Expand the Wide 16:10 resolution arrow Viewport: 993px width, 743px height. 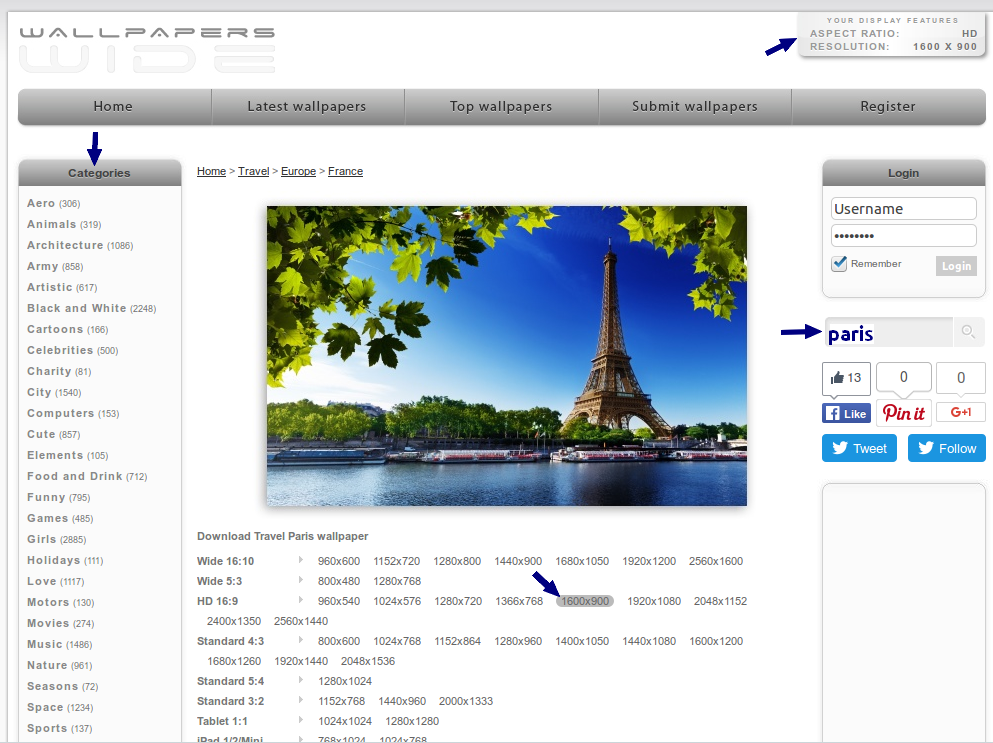[x=301, y=560]
